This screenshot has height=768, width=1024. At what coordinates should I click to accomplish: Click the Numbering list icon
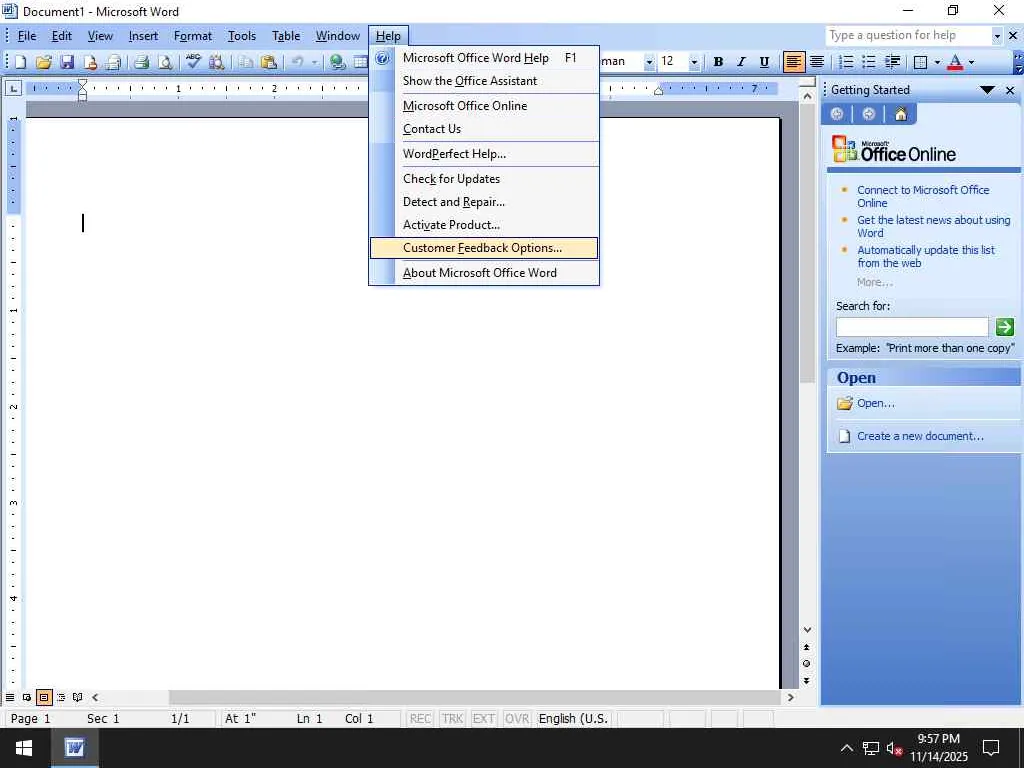(846, 62)
